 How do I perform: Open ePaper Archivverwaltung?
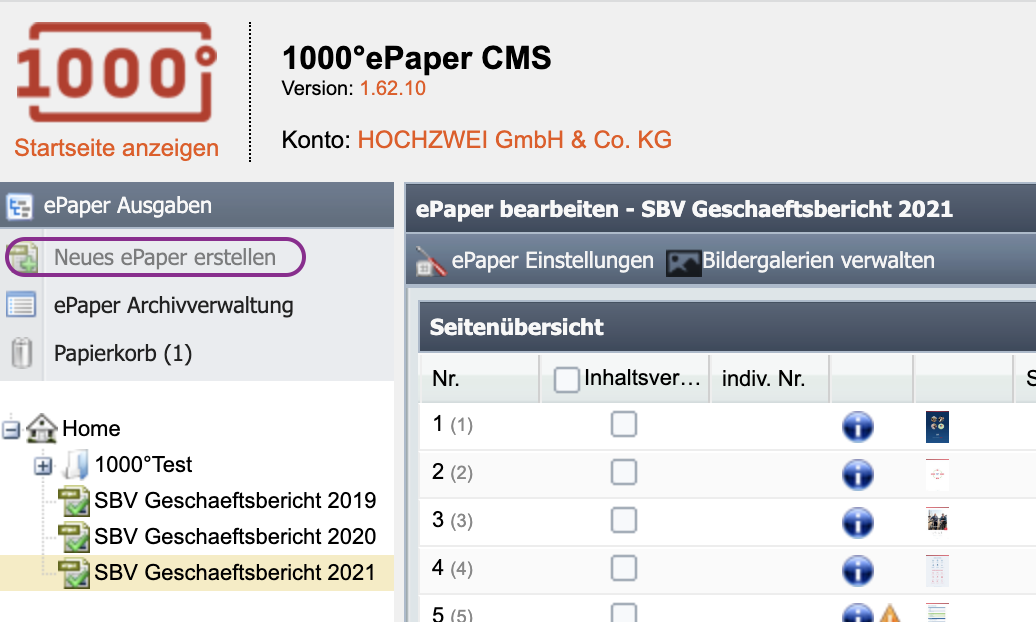pos(173,305)
